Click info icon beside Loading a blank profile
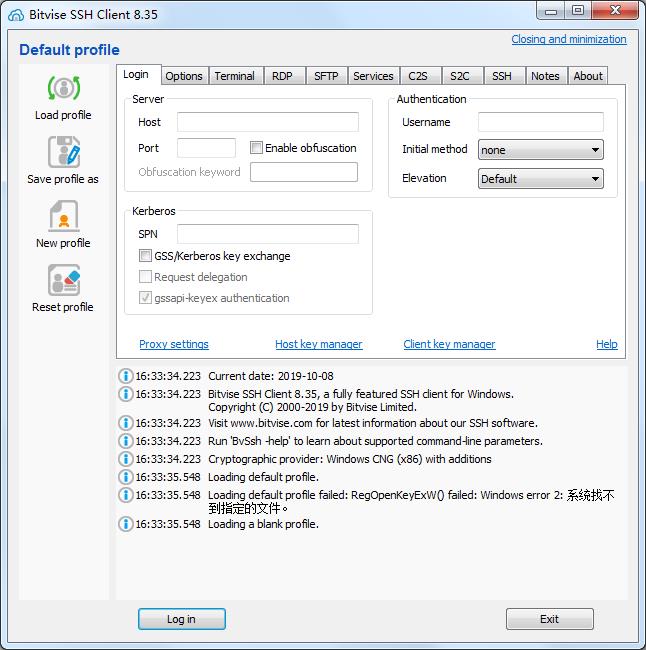Image resolution: width=646 pixels, height=650 pixels. point(125,524)
